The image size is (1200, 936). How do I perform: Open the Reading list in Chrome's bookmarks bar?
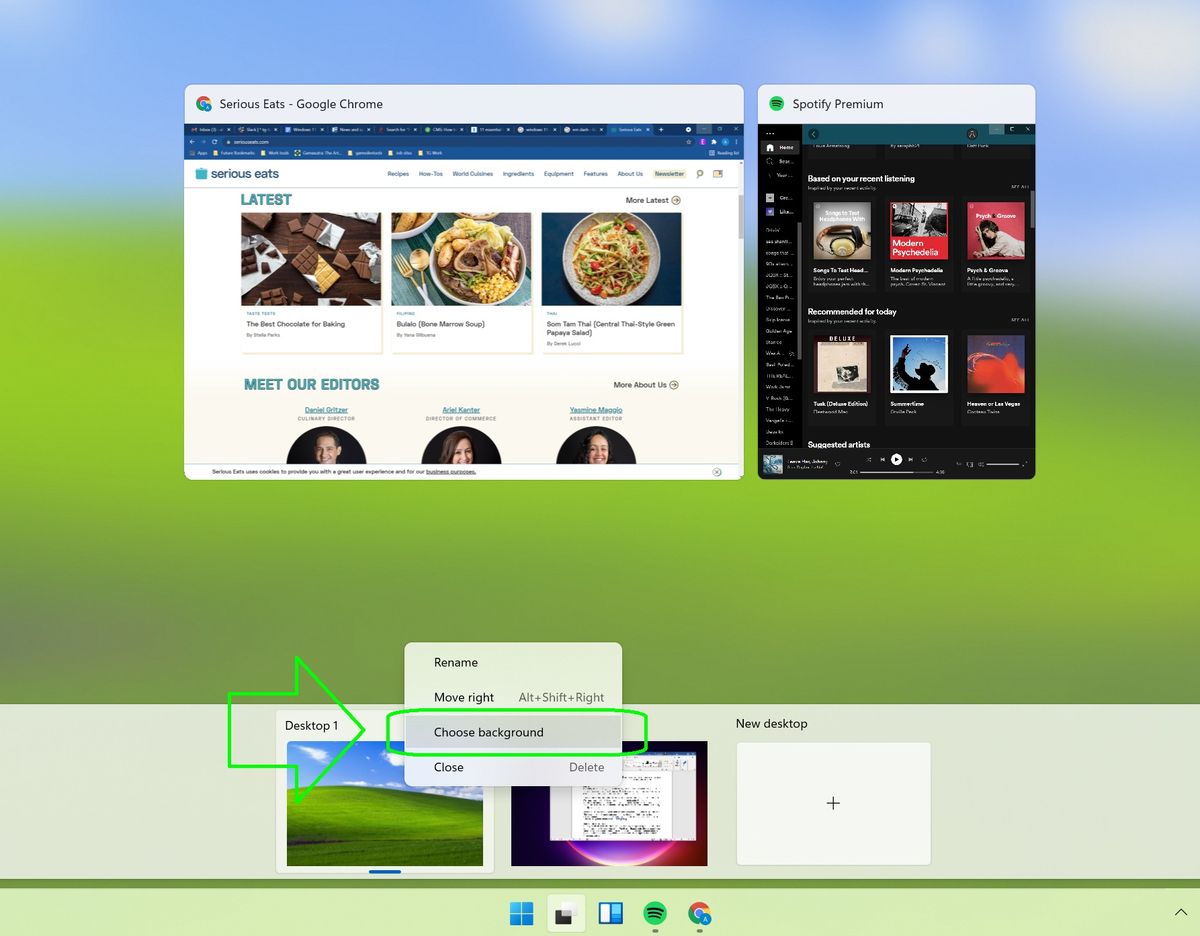click(x=723, y=153)
